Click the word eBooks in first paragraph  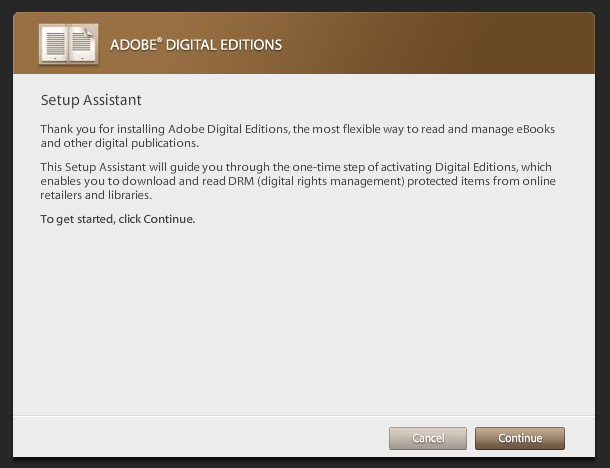point(536,129)
